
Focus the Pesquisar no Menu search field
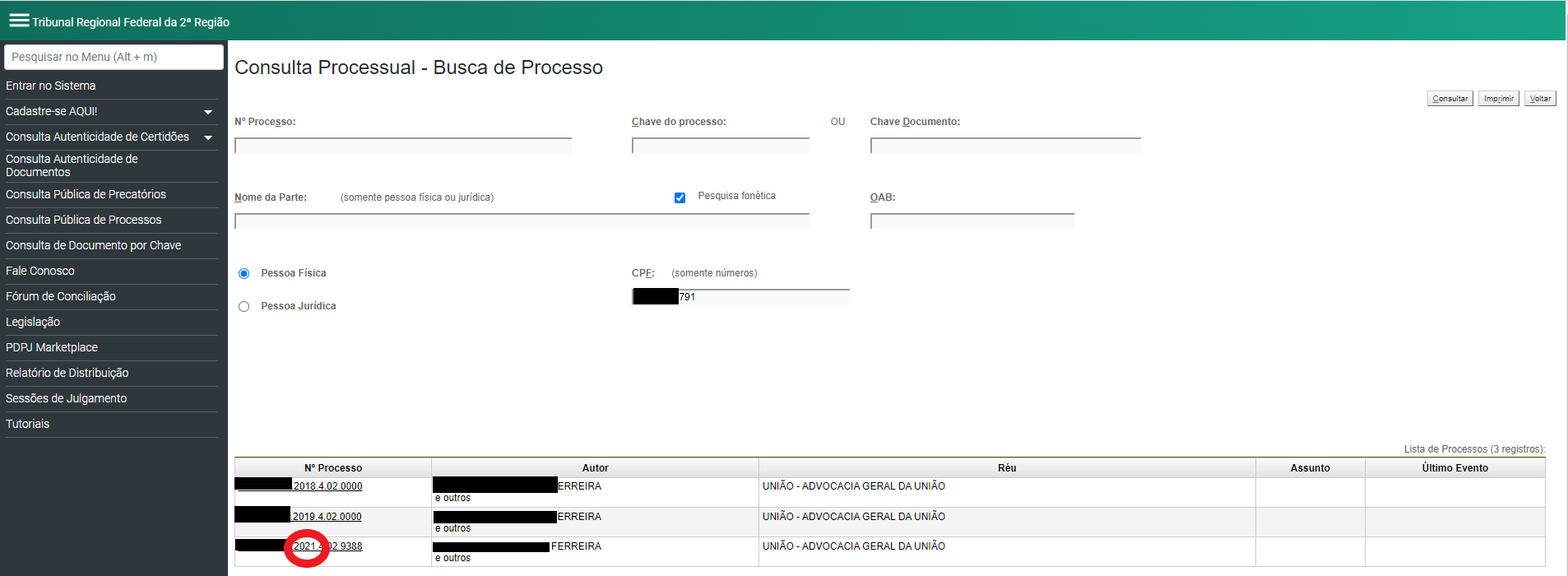(114, 57)
